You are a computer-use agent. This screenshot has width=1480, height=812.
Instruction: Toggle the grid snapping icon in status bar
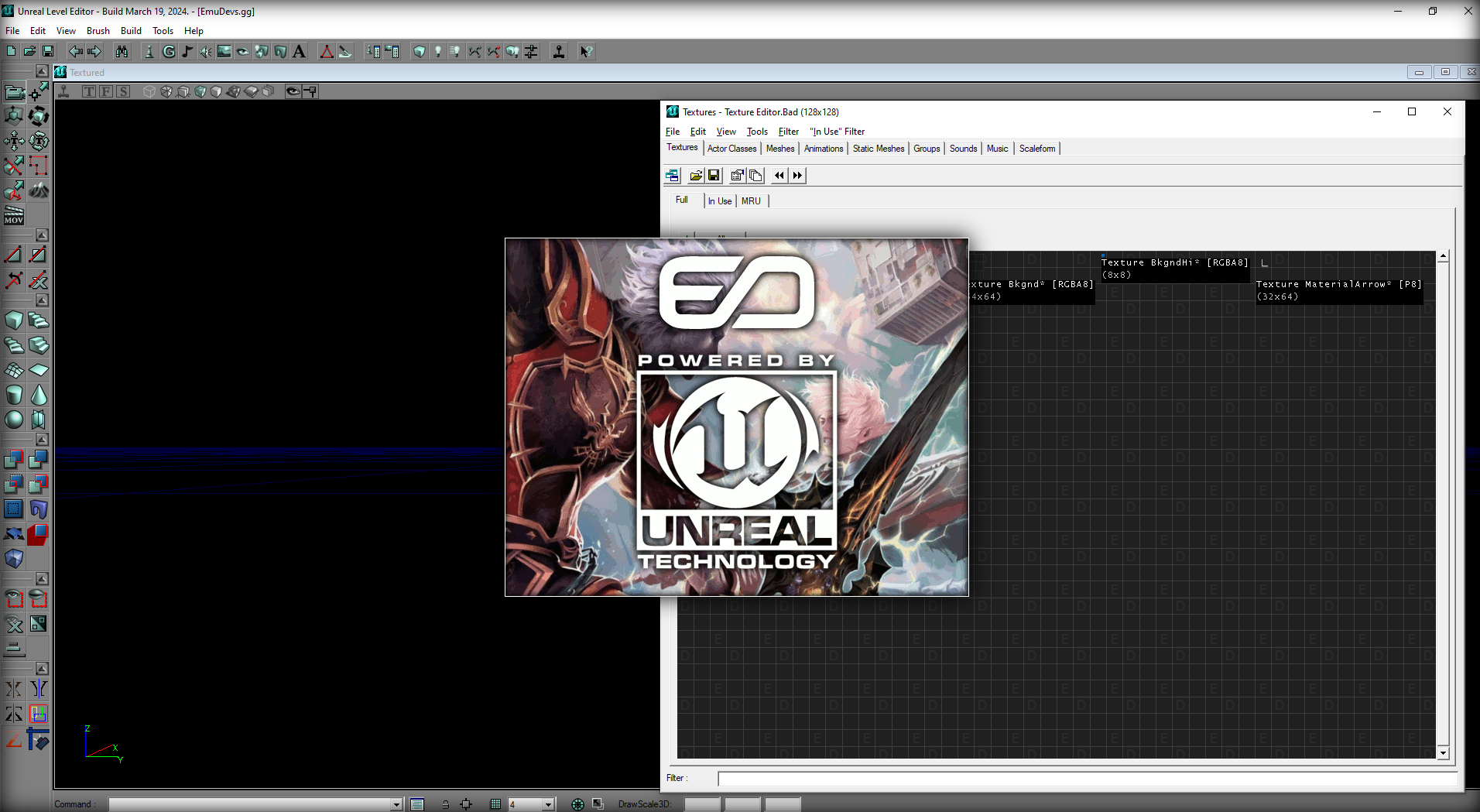click(495, 804)
